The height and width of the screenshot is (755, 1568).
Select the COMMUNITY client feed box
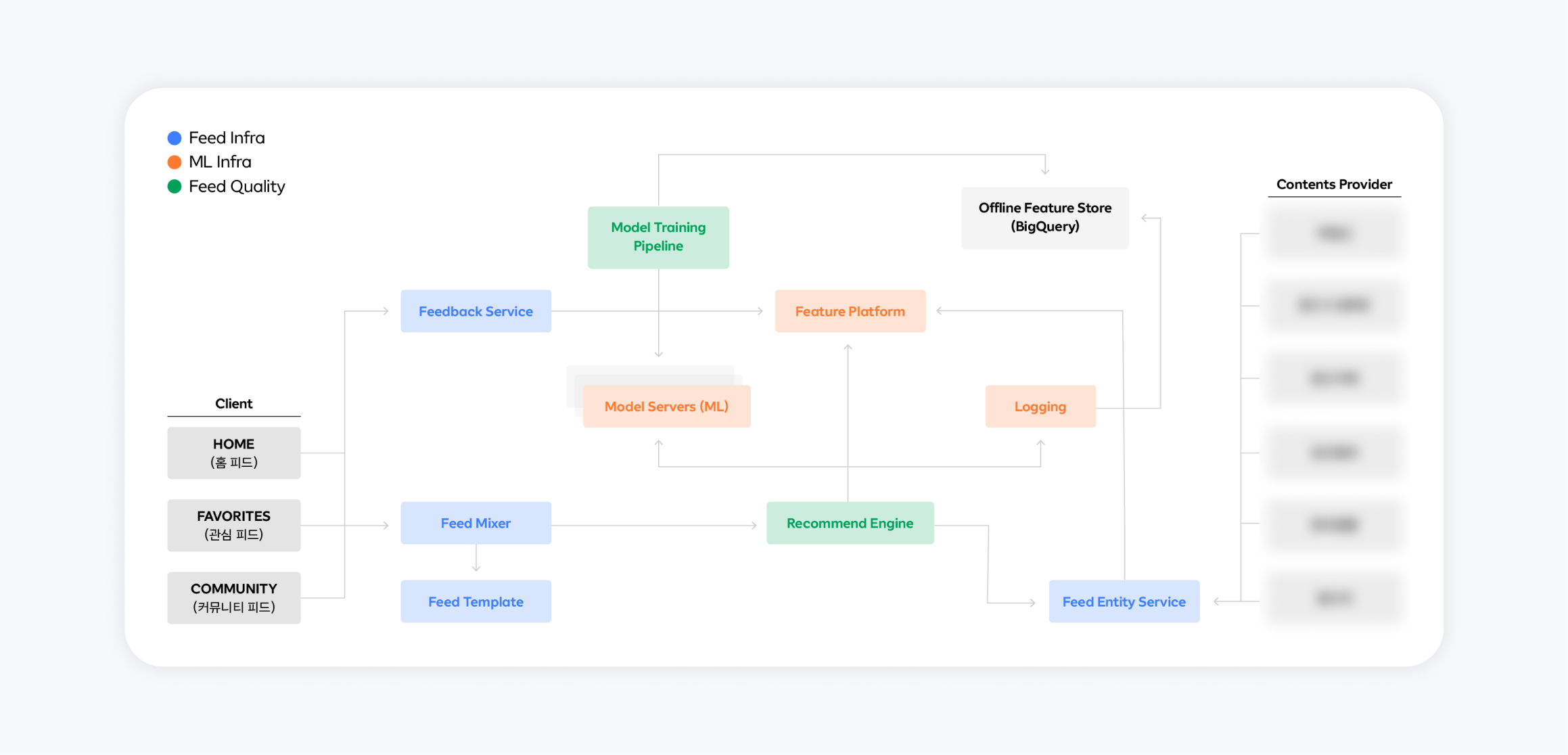[233, 597]
